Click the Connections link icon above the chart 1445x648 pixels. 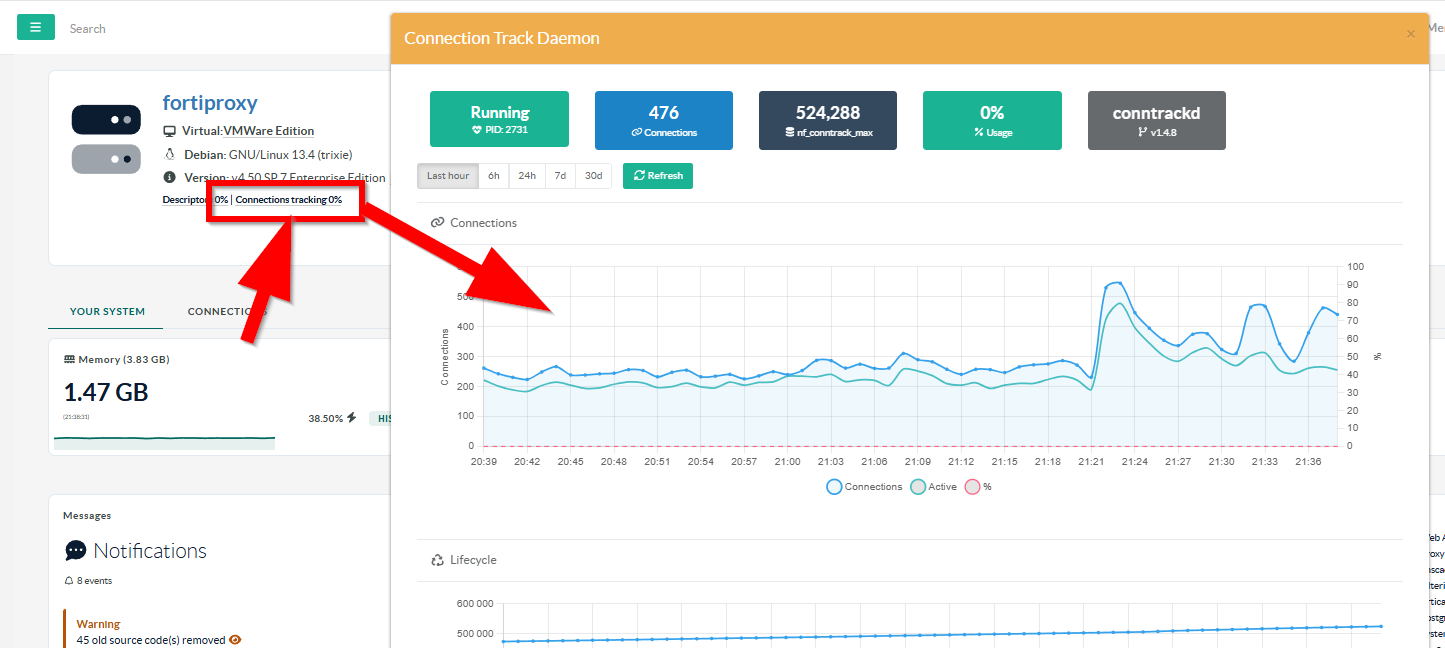point(437,223)
